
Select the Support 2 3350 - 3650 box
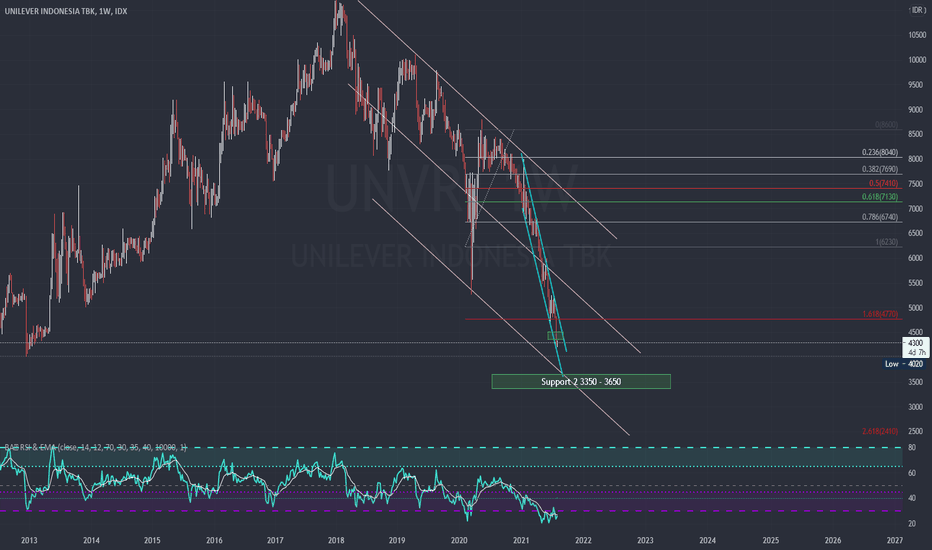581,382
